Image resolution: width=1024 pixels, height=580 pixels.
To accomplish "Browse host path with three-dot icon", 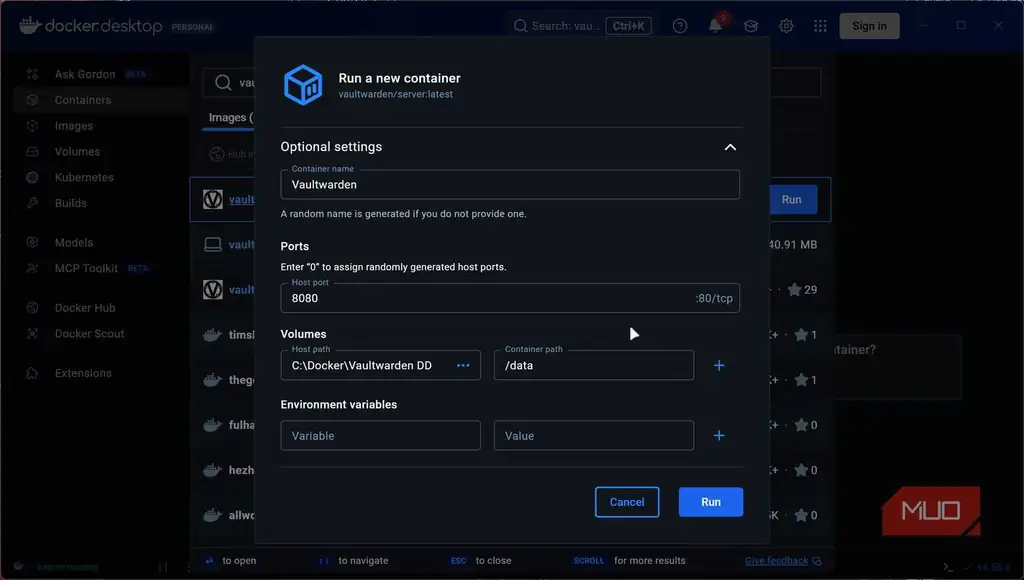I will (463, 365).
